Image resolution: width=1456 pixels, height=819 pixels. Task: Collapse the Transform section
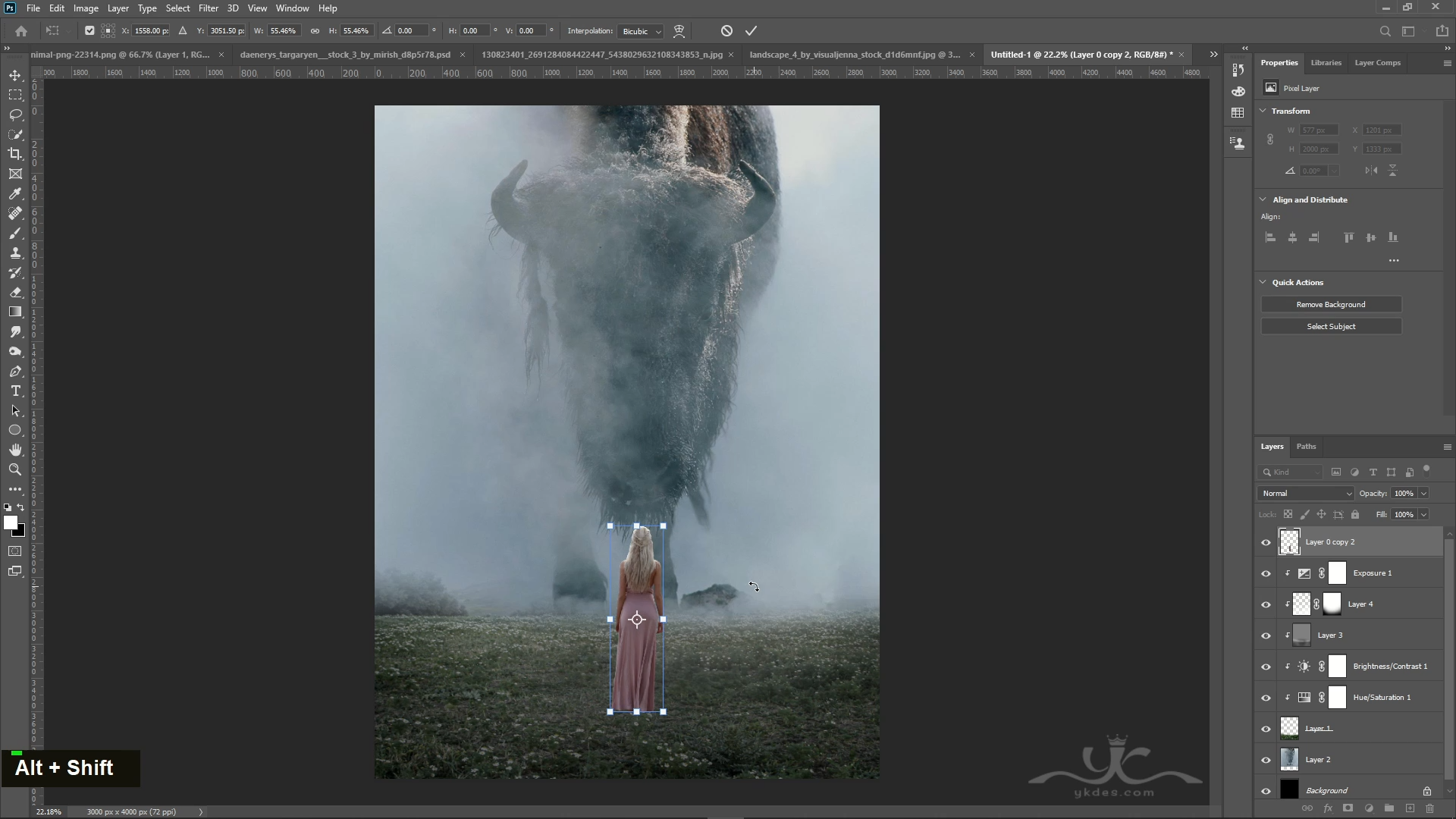click(1263, 111)
